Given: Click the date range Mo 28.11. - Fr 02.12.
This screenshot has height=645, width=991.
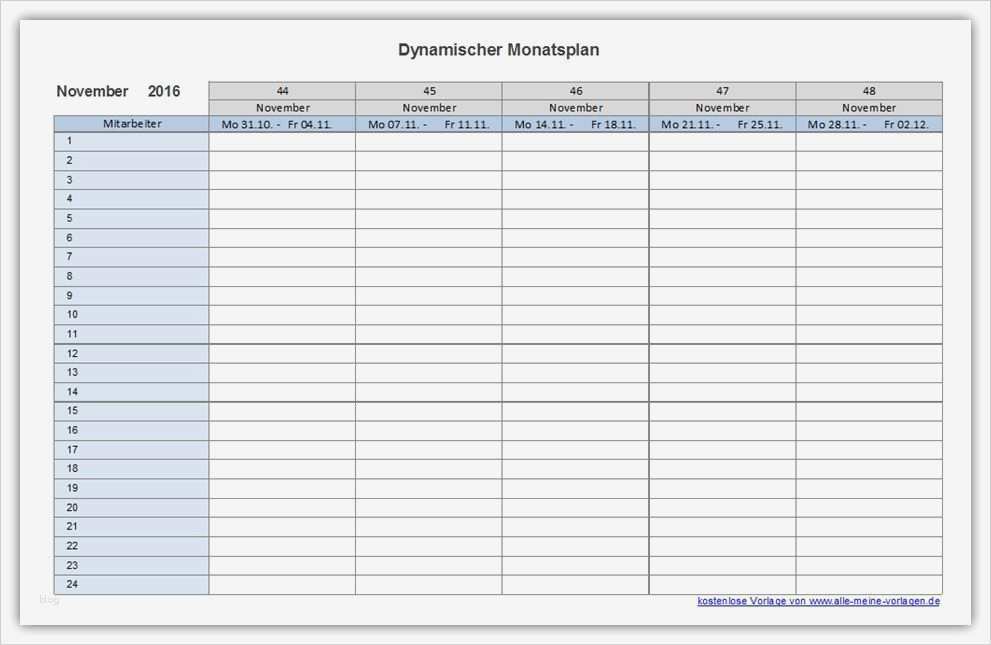Looking at the screenshot, I should tap(868, 124).
